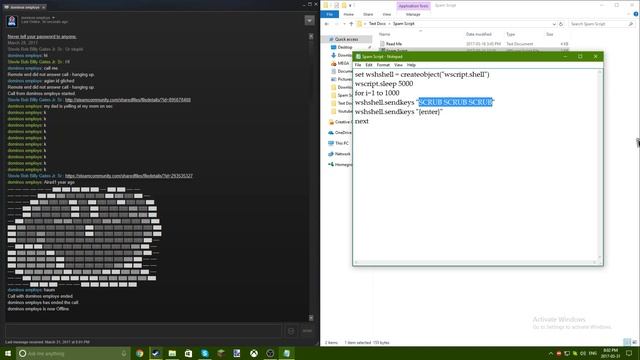Open the Notepad Edit menu
The width and height of the screenshot is (640, 360).
tap(369, 65)
